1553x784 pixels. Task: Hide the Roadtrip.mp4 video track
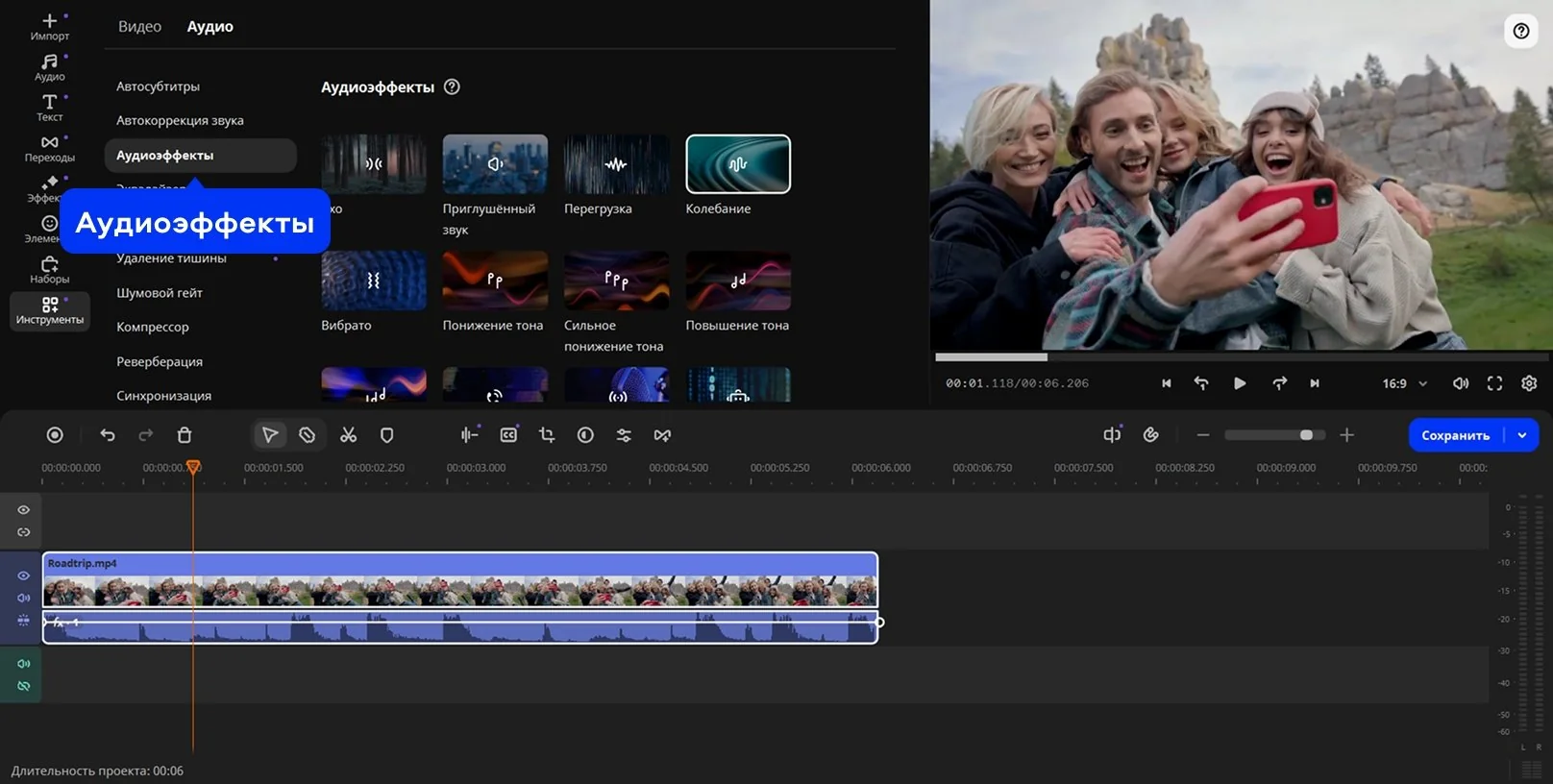(x=24, y=576)
